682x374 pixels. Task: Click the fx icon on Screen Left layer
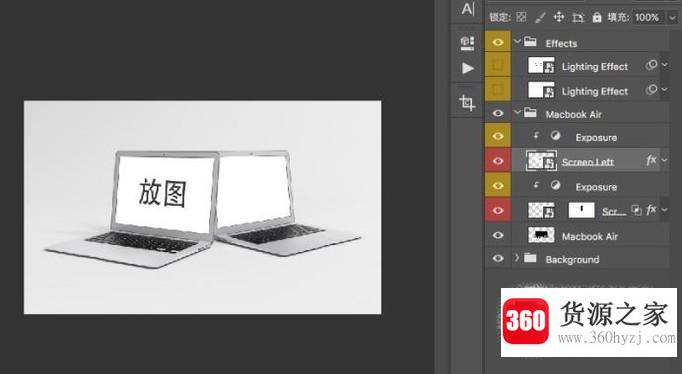651,160
